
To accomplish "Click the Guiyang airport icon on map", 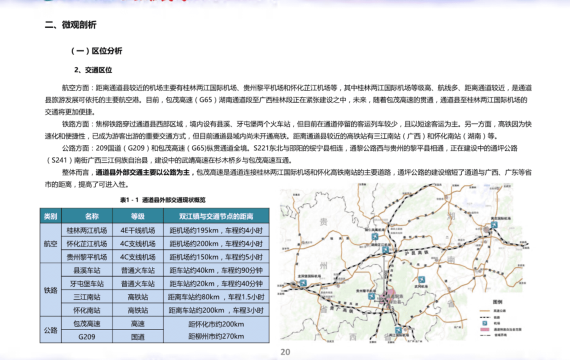I will 303,283.
